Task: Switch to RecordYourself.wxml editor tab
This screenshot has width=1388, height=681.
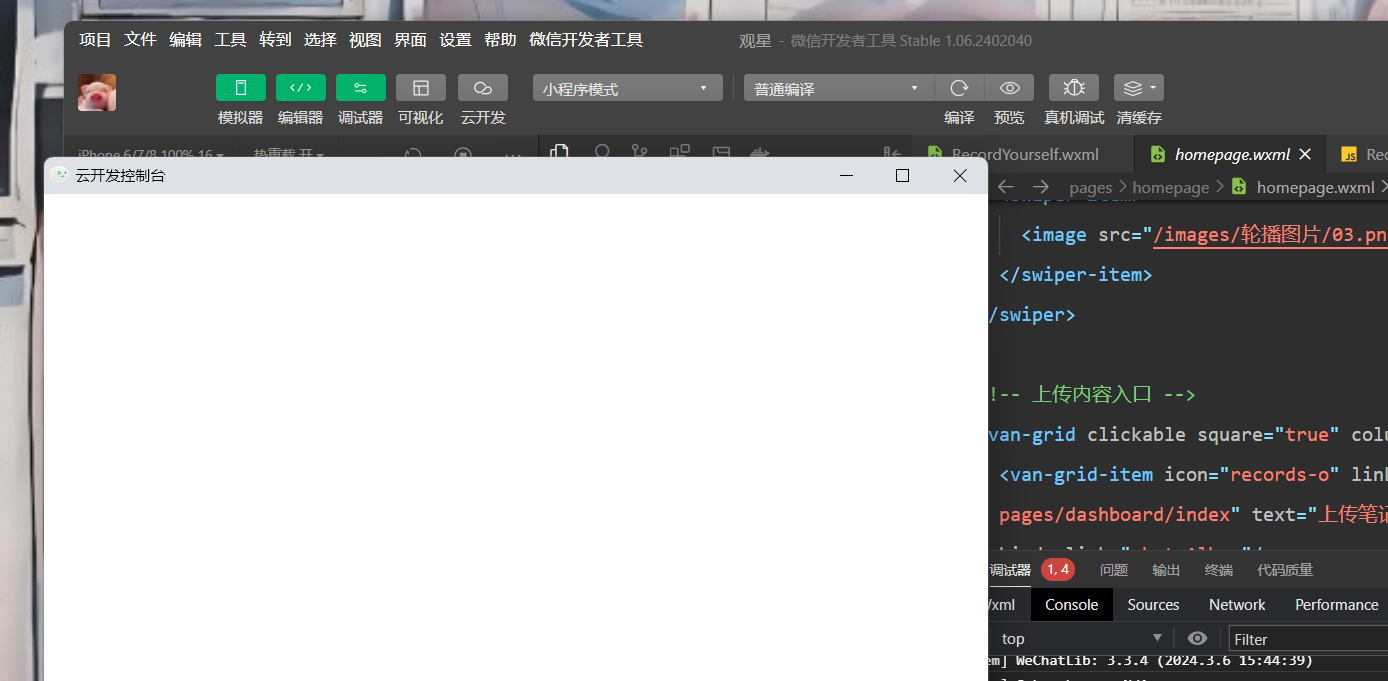Action: pos(1023,154)
